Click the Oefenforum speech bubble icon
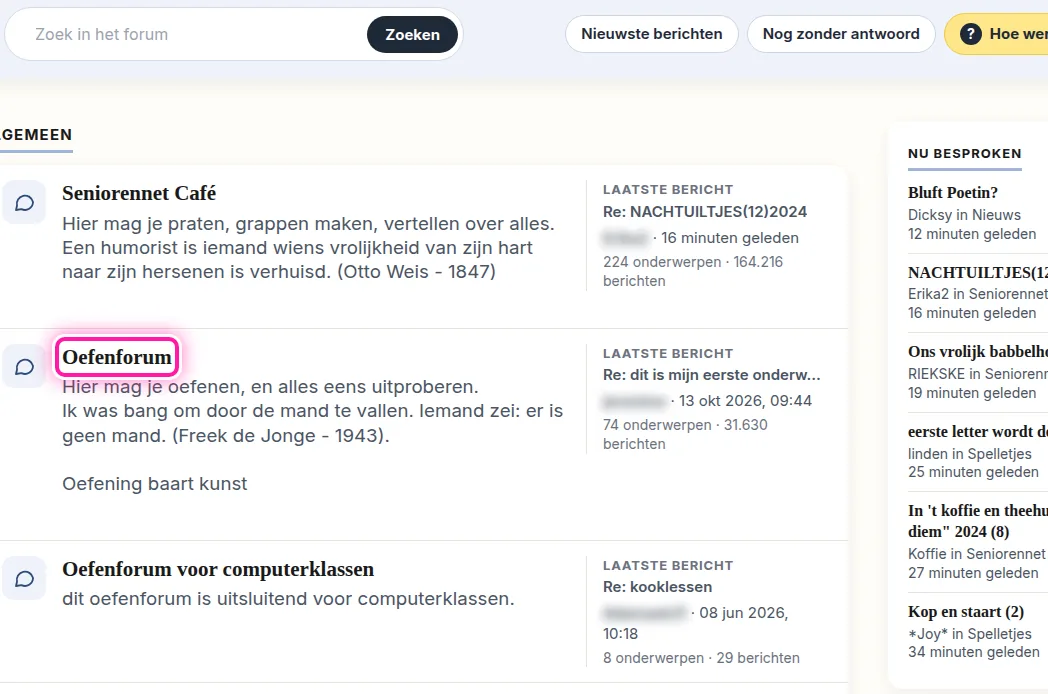This screenshot has width=1048, height=694. click(x=24, y=366)
